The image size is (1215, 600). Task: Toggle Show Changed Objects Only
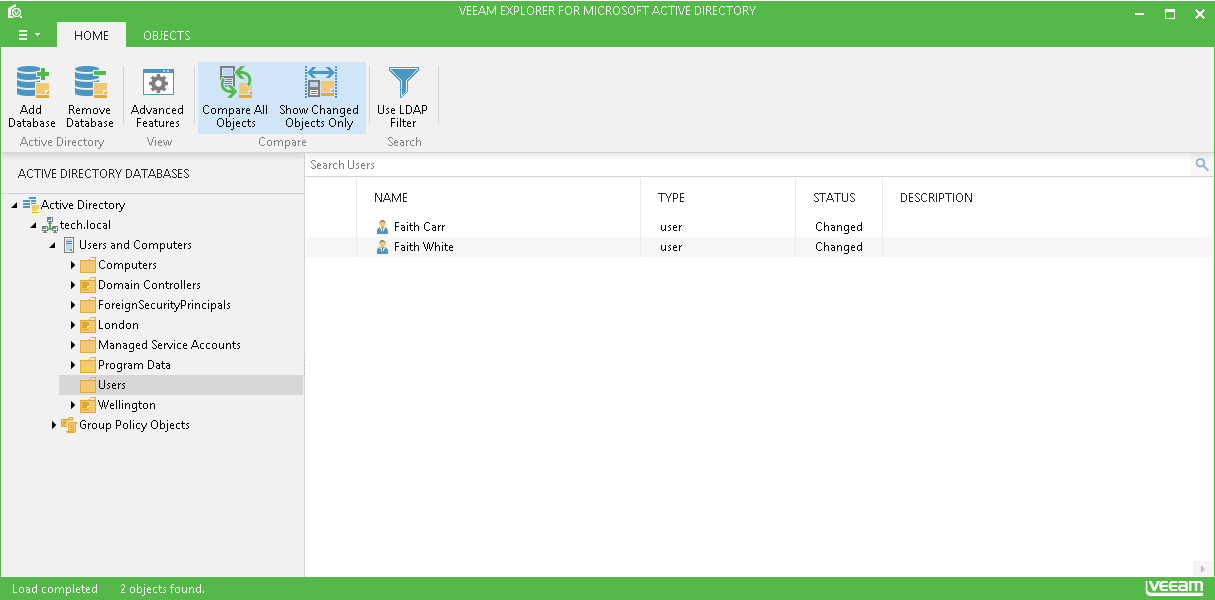pos(319,98)
